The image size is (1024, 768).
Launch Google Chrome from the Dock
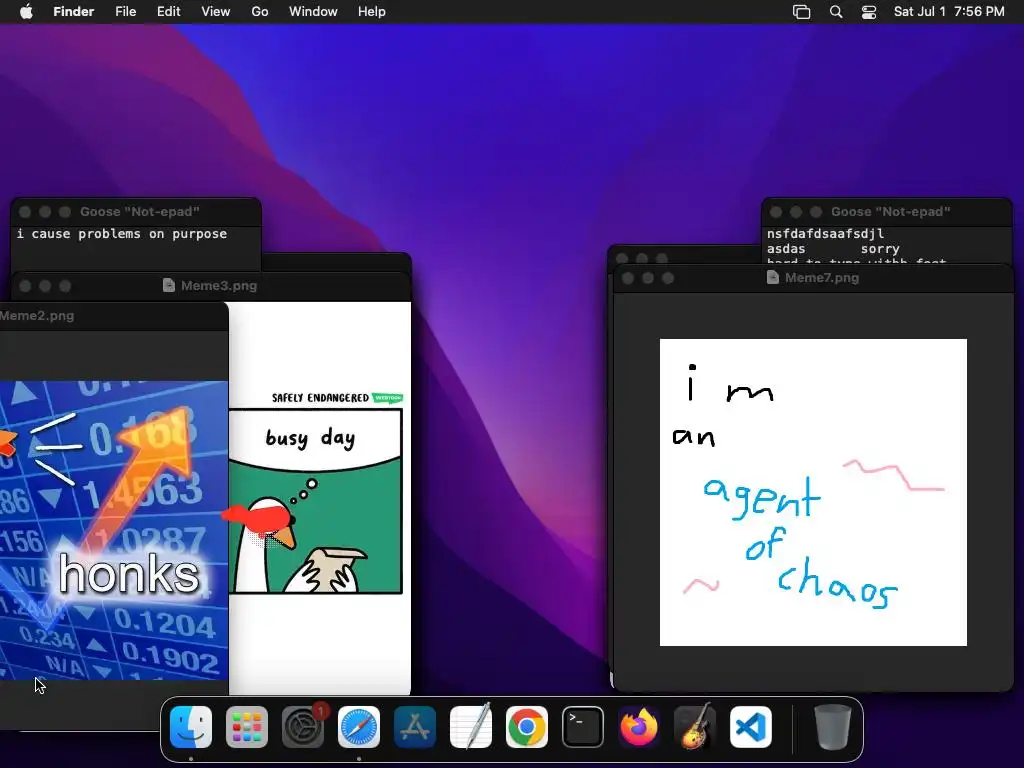[527, 727]
